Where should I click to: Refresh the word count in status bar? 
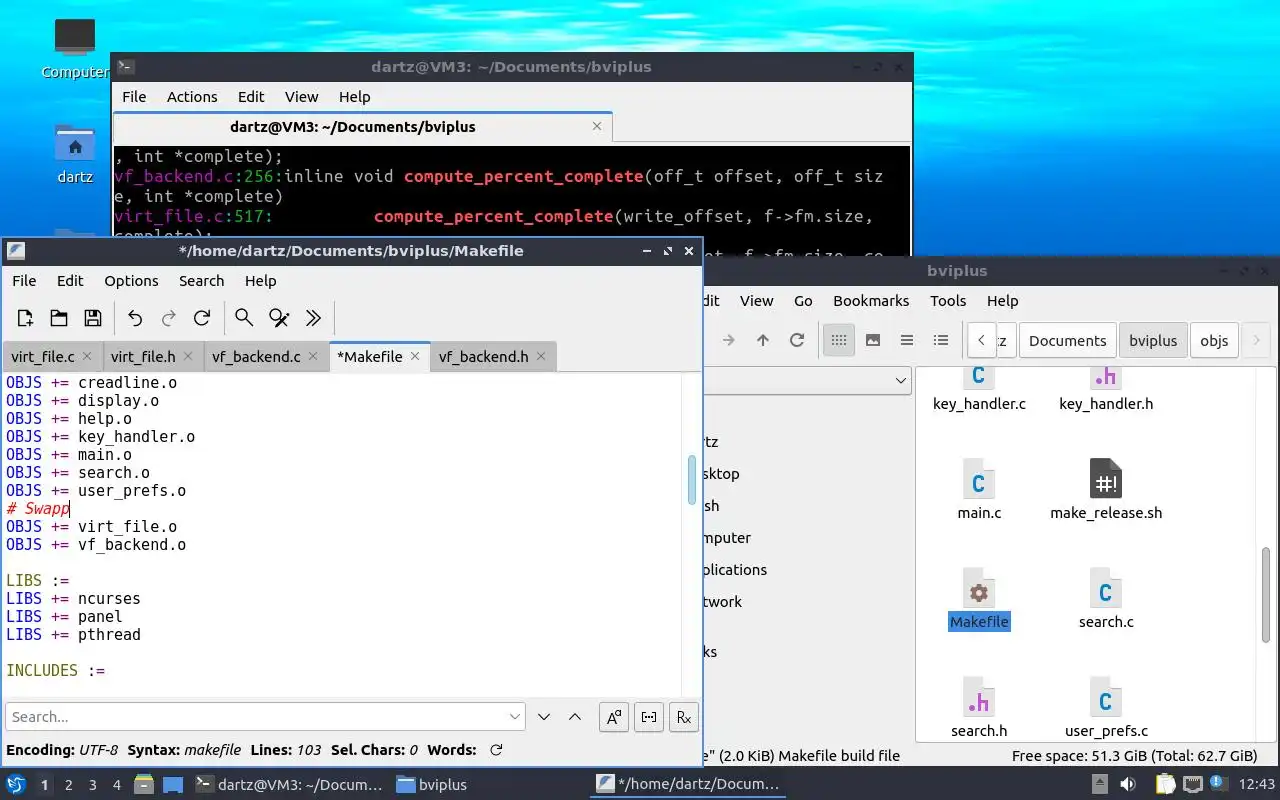tap(496, 750)
